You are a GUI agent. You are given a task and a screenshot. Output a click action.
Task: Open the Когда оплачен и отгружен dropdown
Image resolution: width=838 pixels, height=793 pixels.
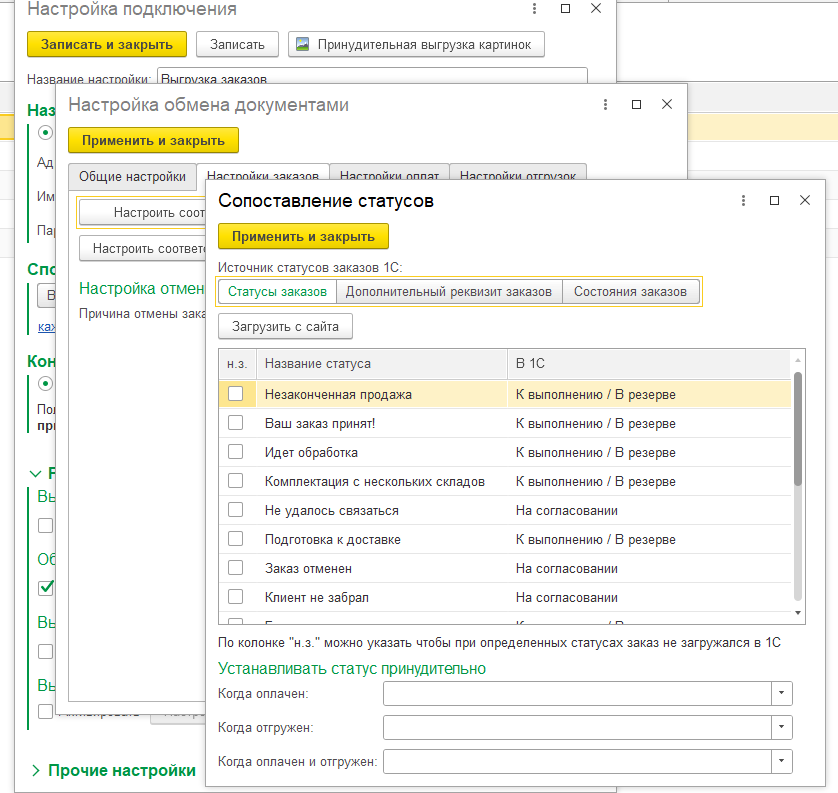781,761
